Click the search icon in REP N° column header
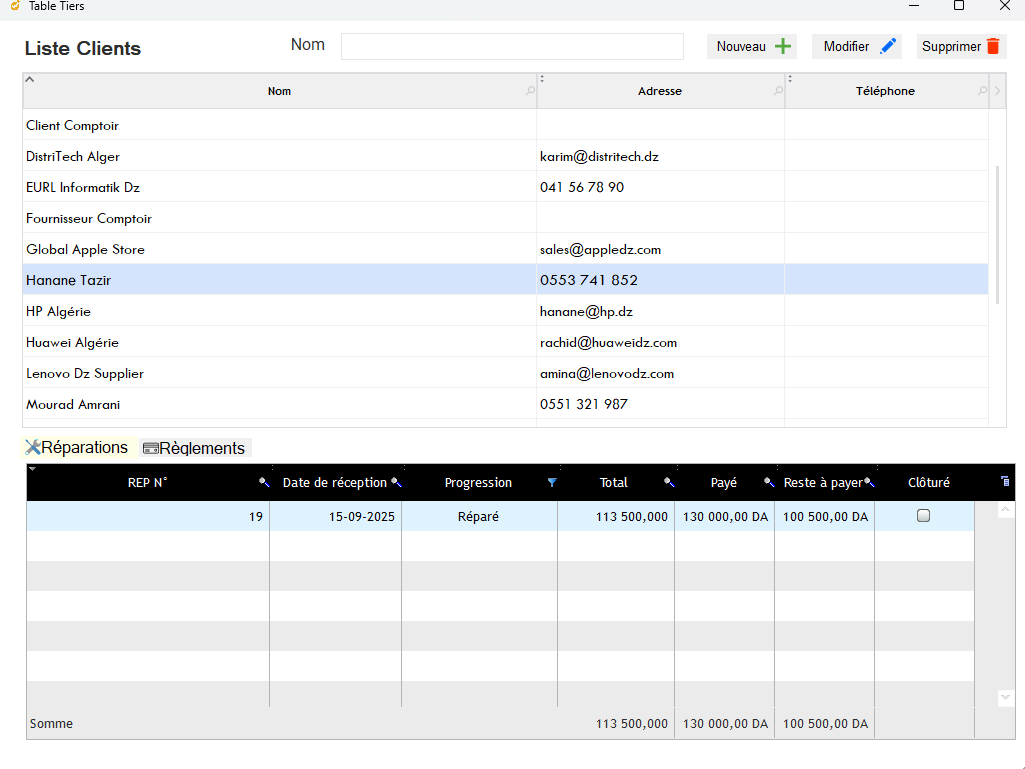This screenshot has height=769, width=1025. tap(263, 483)
